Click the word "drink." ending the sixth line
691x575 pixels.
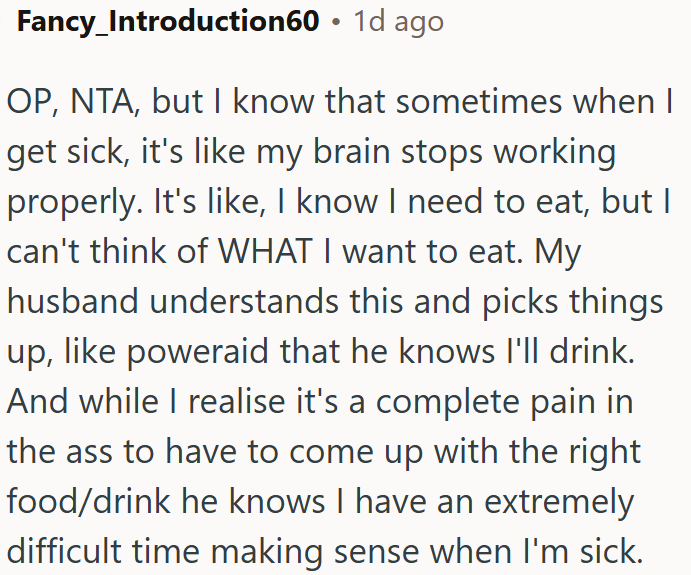click(592, 351)
